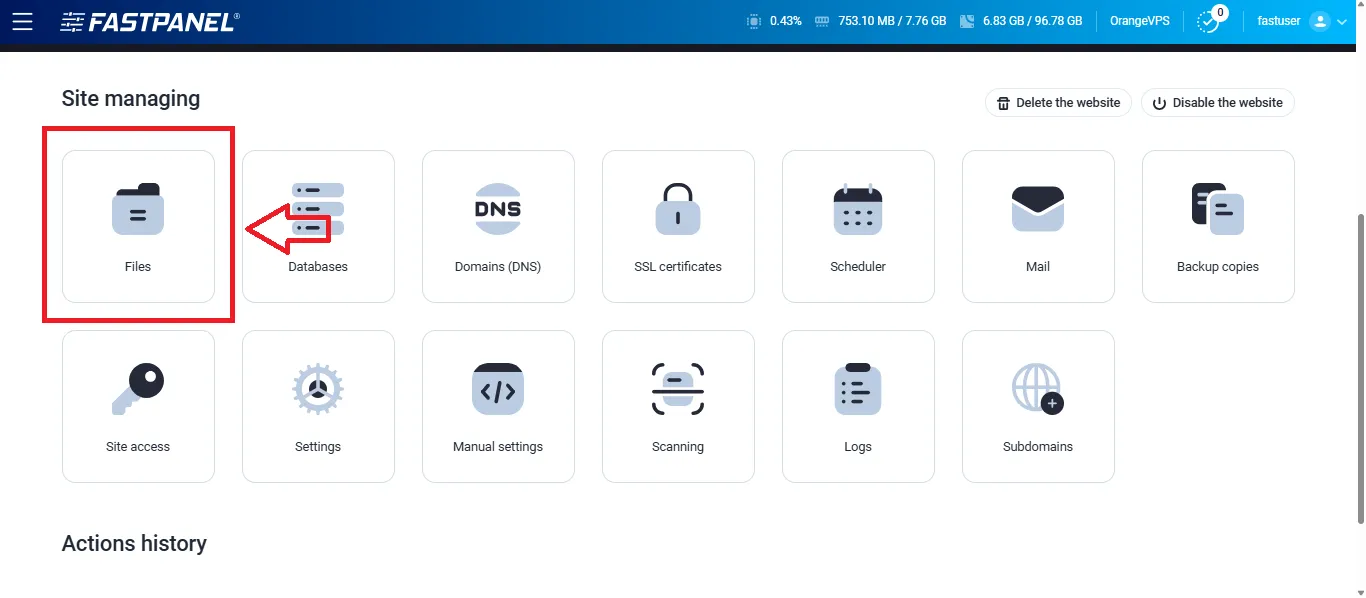Open Site access key tile
1366x598 pixels.
(x=138, y=406)
